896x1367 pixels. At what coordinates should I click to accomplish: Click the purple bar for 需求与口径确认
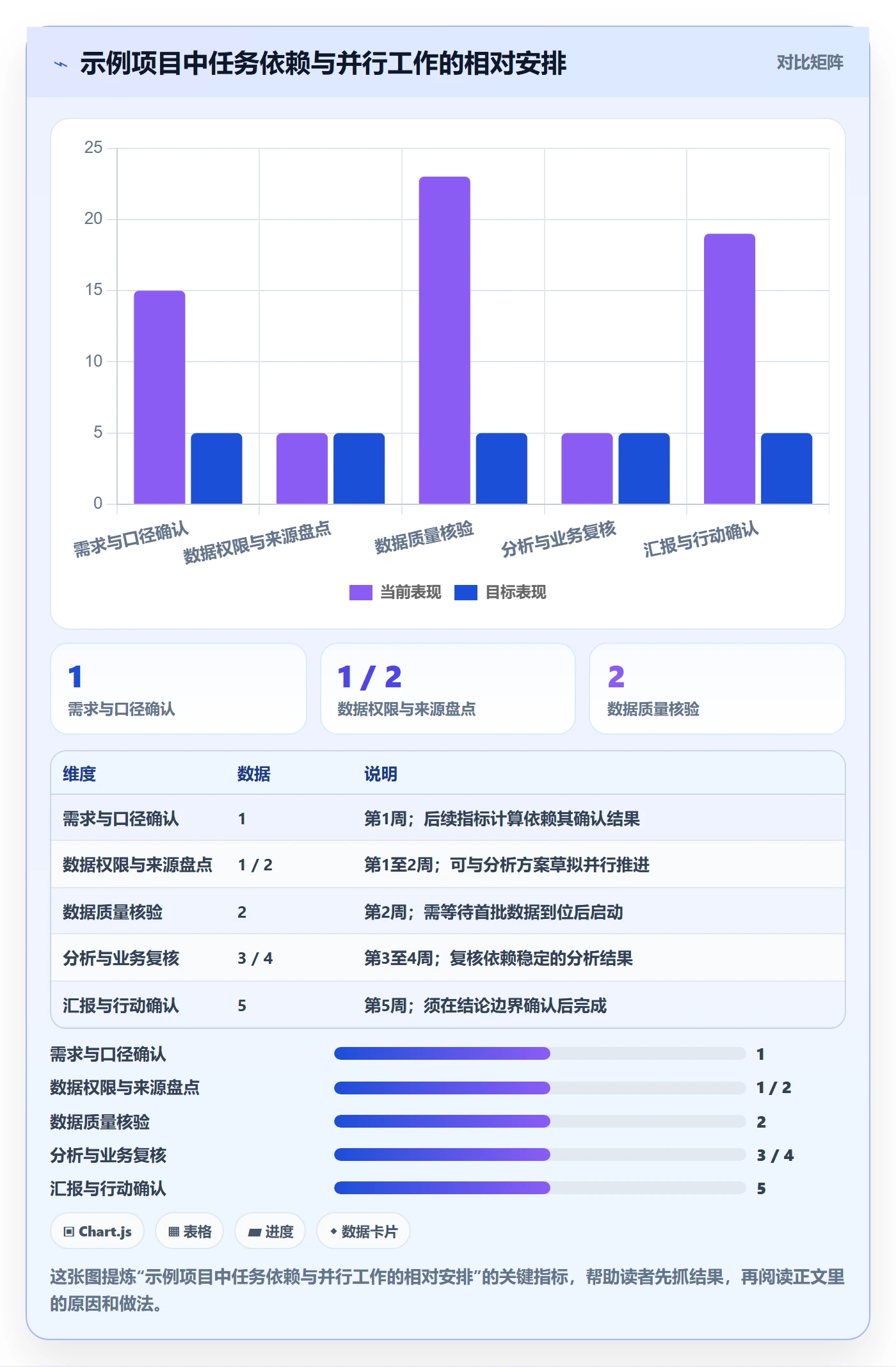(159, 397)
